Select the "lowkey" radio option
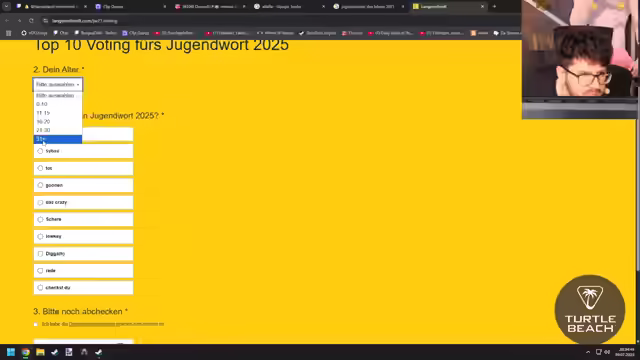Image resolution: width=640 pixels, height=360 pixels. click(x=83, y=236)
